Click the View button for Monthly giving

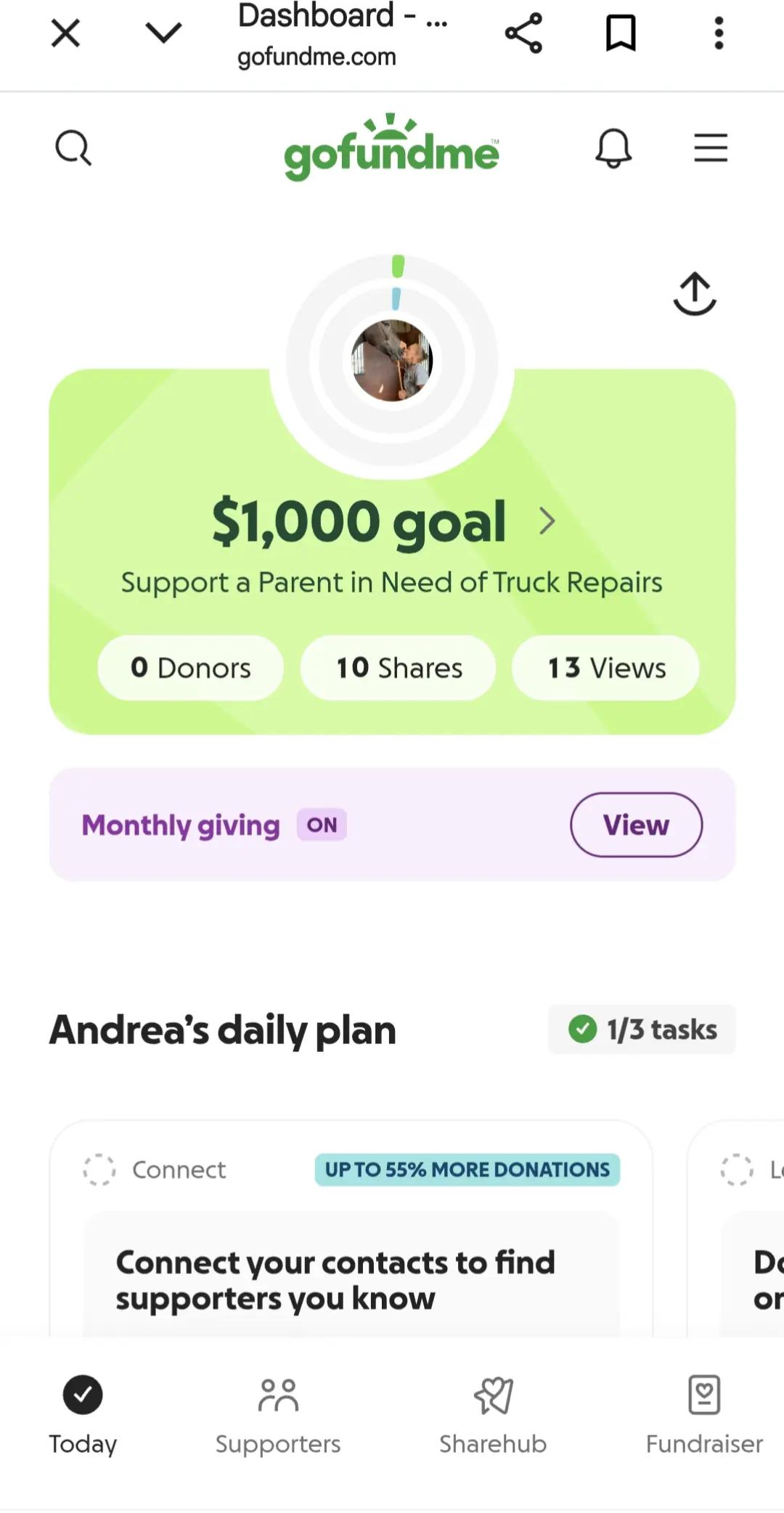tap(636, 825)
